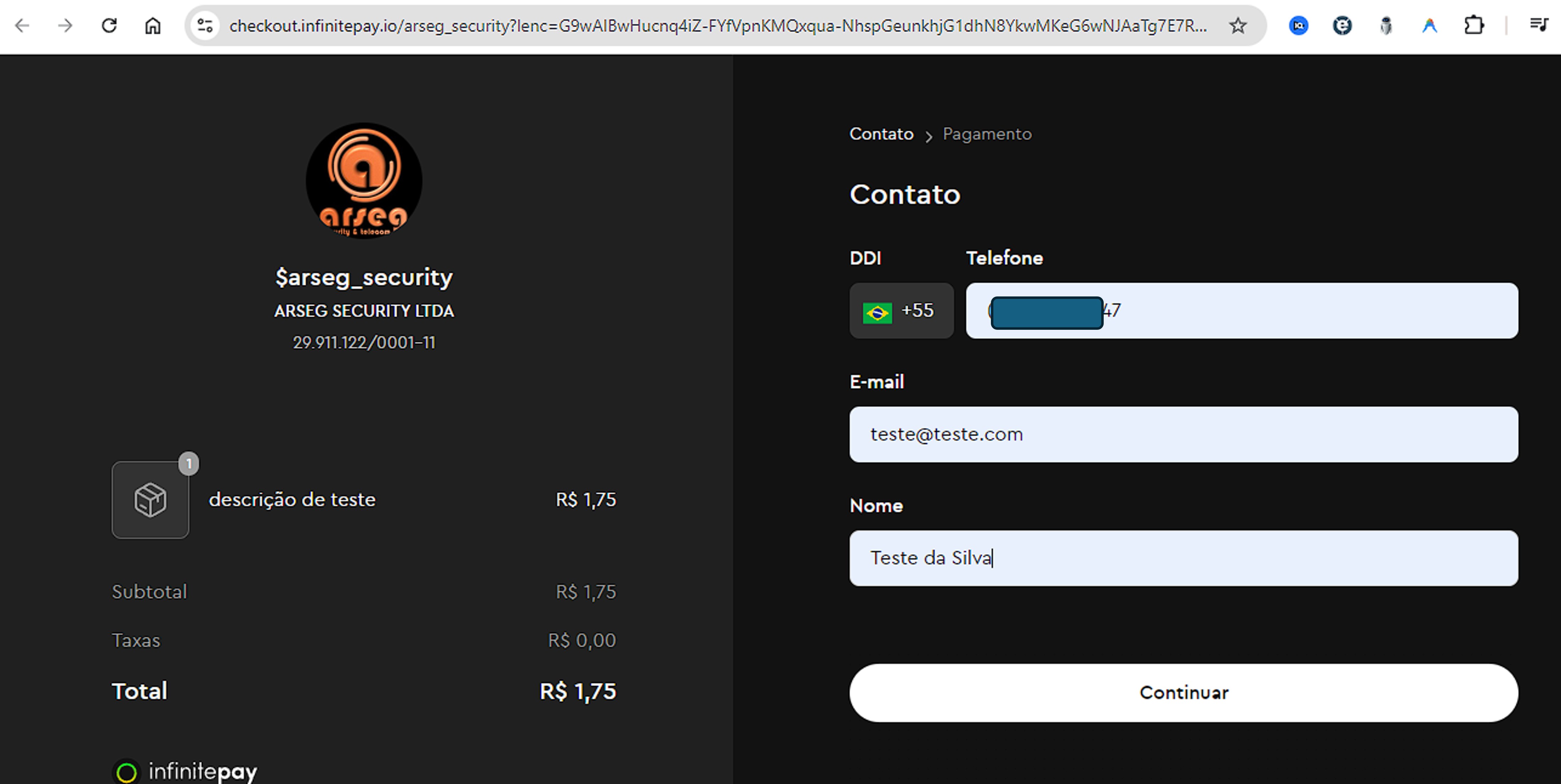The image size is (1561, 784).
Task: Click the Contato breadcrumb step
Action: point(881,134)
